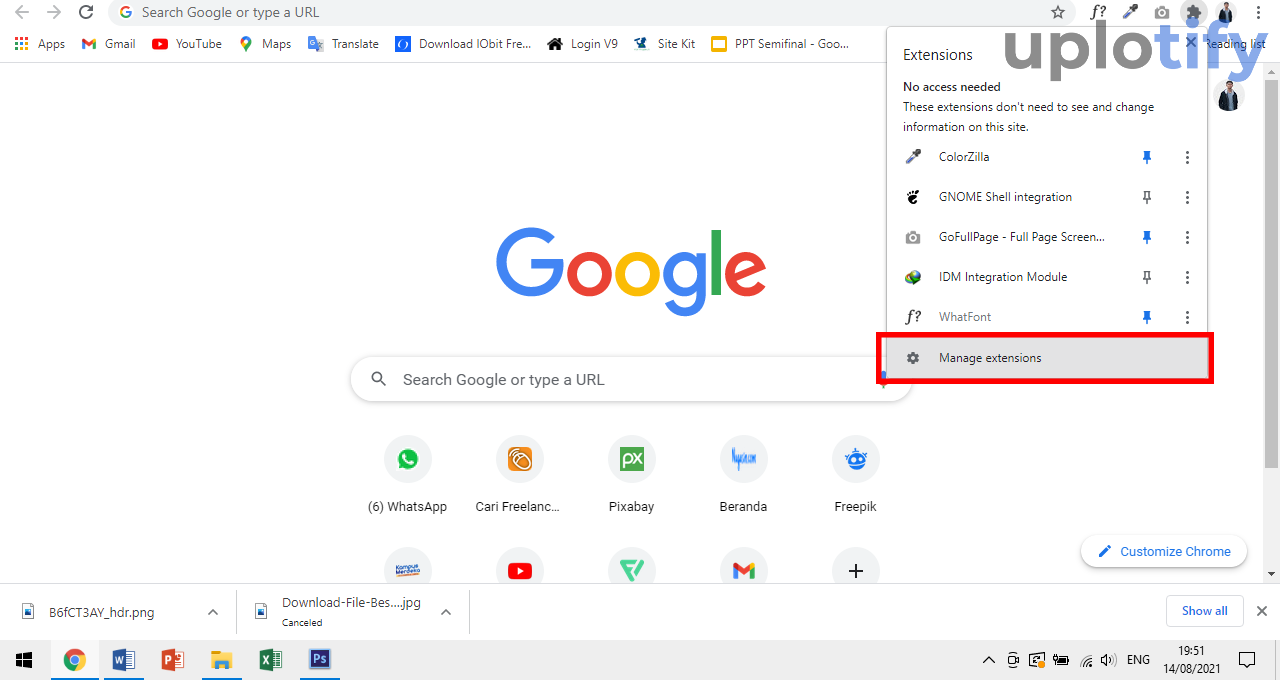Click in the address bar

tap(590, 12)
